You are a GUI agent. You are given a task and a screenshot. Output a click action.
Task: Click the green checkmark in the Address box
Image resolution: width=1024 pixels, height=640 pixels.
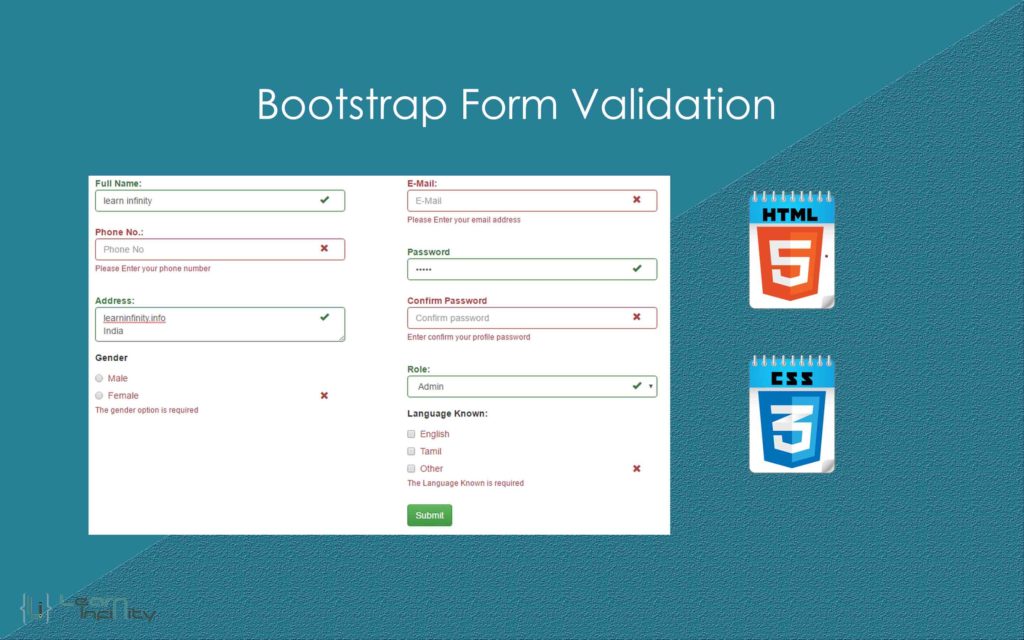[x=325, y=318]
